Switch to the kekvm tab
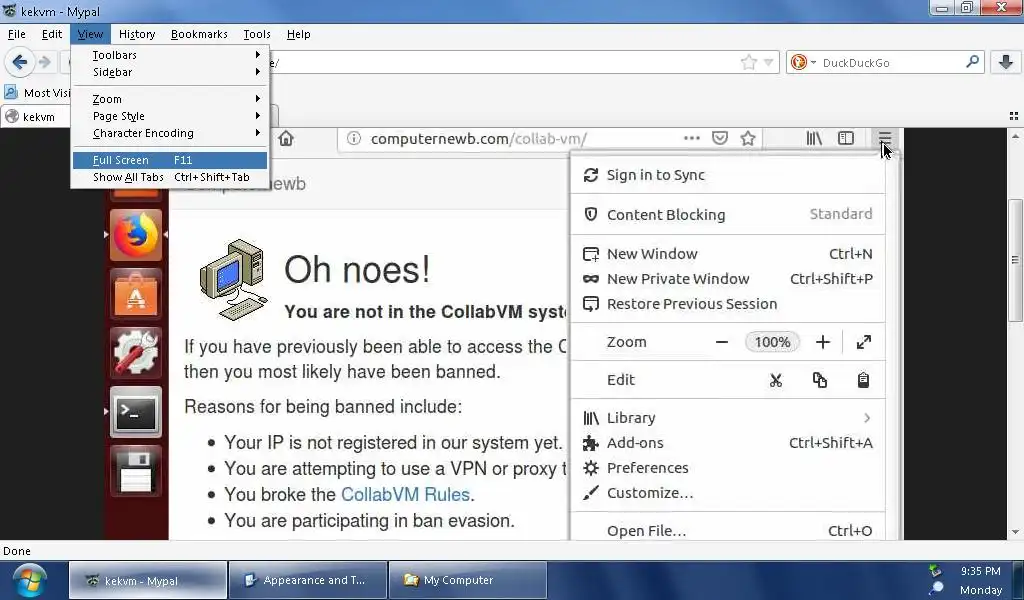This screenshot has height=600, width=1024. point(36,117)
